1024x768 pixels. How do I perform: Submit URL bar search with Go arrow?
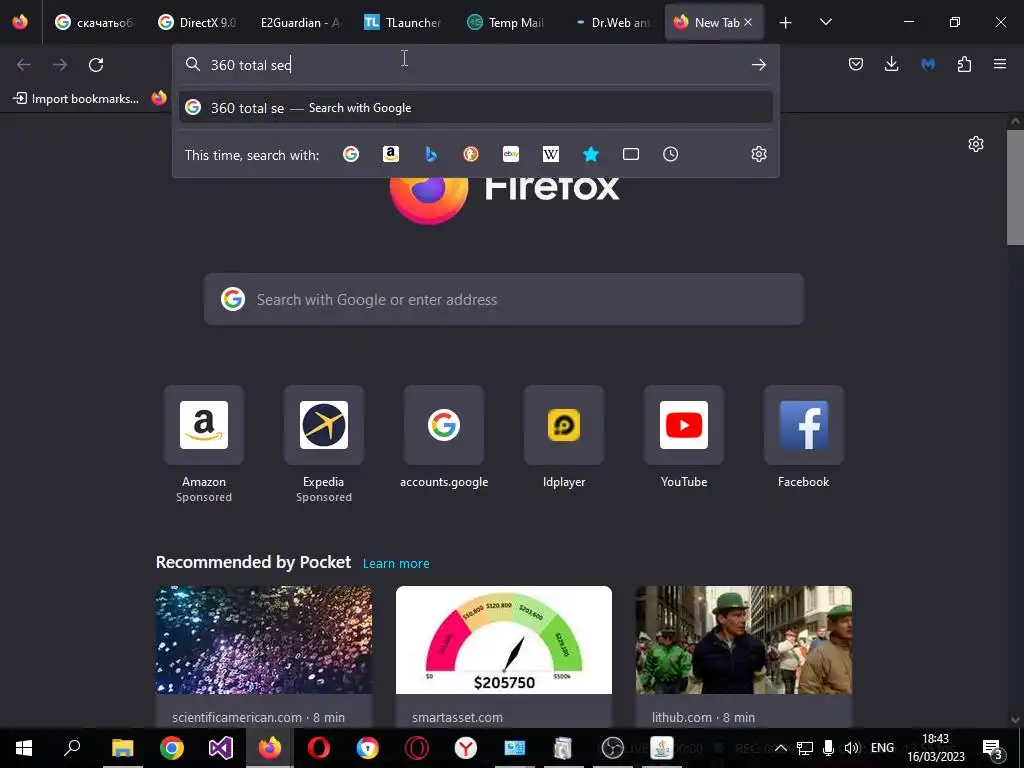tap(758, 65)
